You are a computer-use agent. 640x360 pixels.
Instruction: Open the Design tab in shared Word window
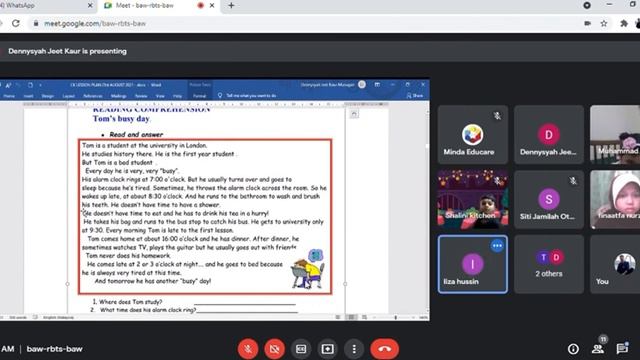[48, 96]
